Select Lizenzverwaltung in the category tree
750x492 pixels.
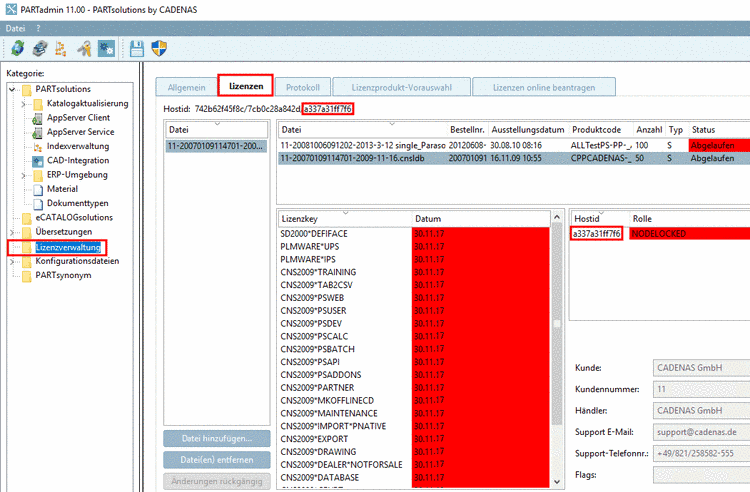pos(68,247)
